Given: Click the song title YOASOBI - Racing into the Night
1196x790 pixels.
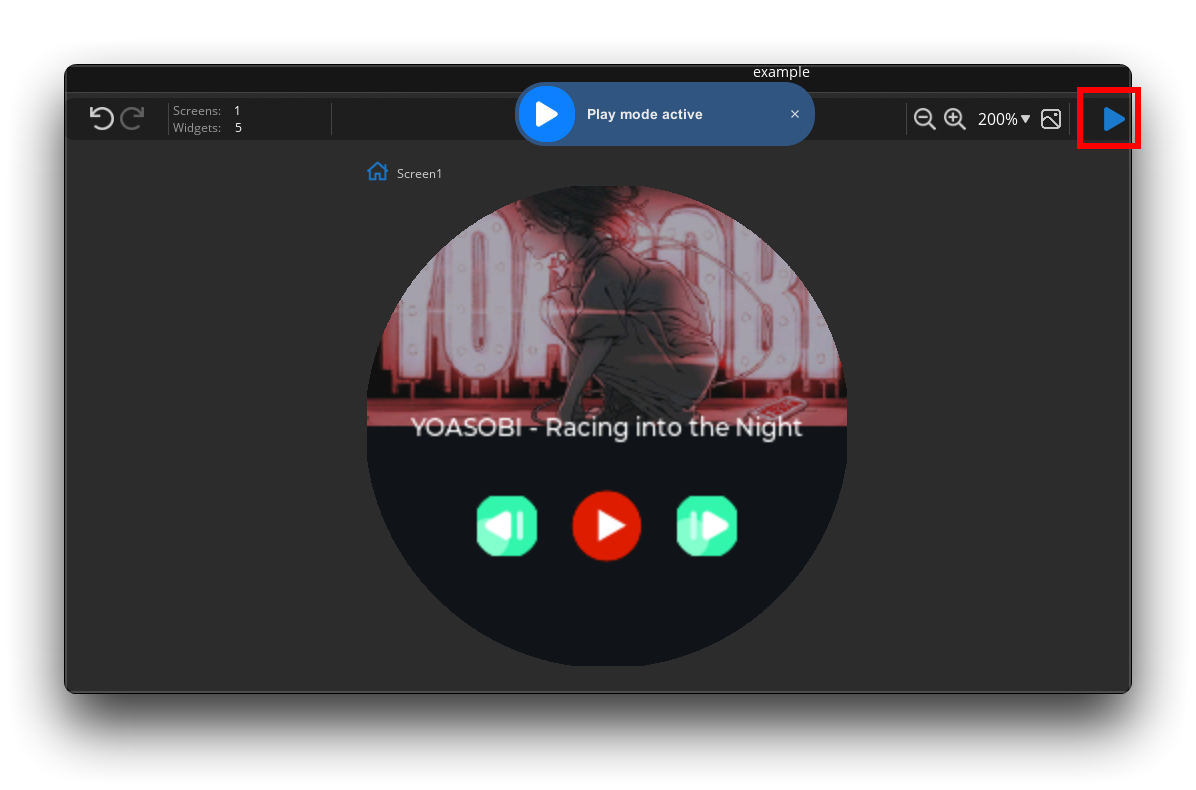Looking at the screenshot, I should [606, 428].
